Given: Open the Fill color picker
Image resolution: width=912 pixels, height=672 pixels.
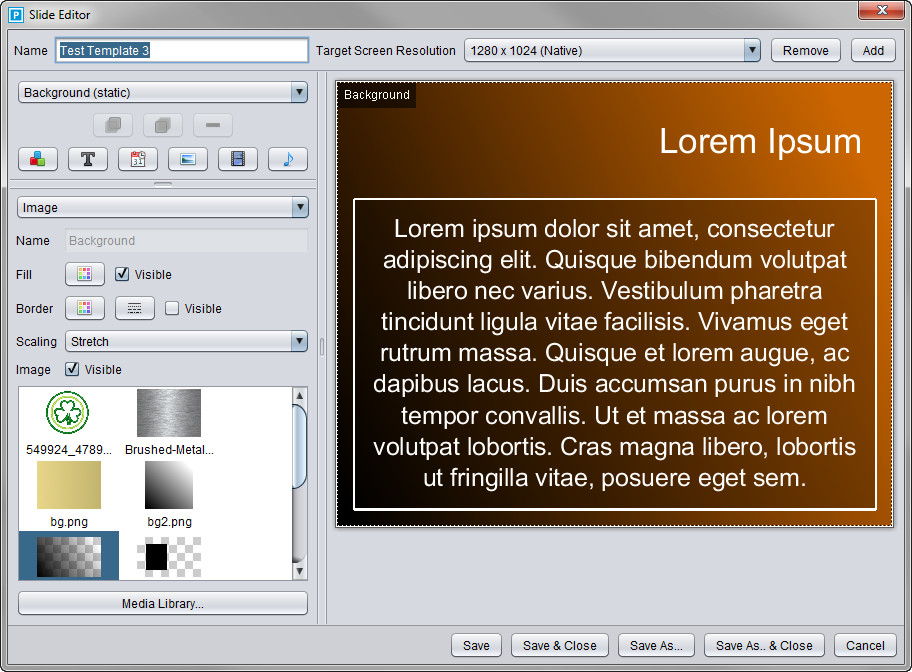Looking at the screenshot, I should coord(85,274).
